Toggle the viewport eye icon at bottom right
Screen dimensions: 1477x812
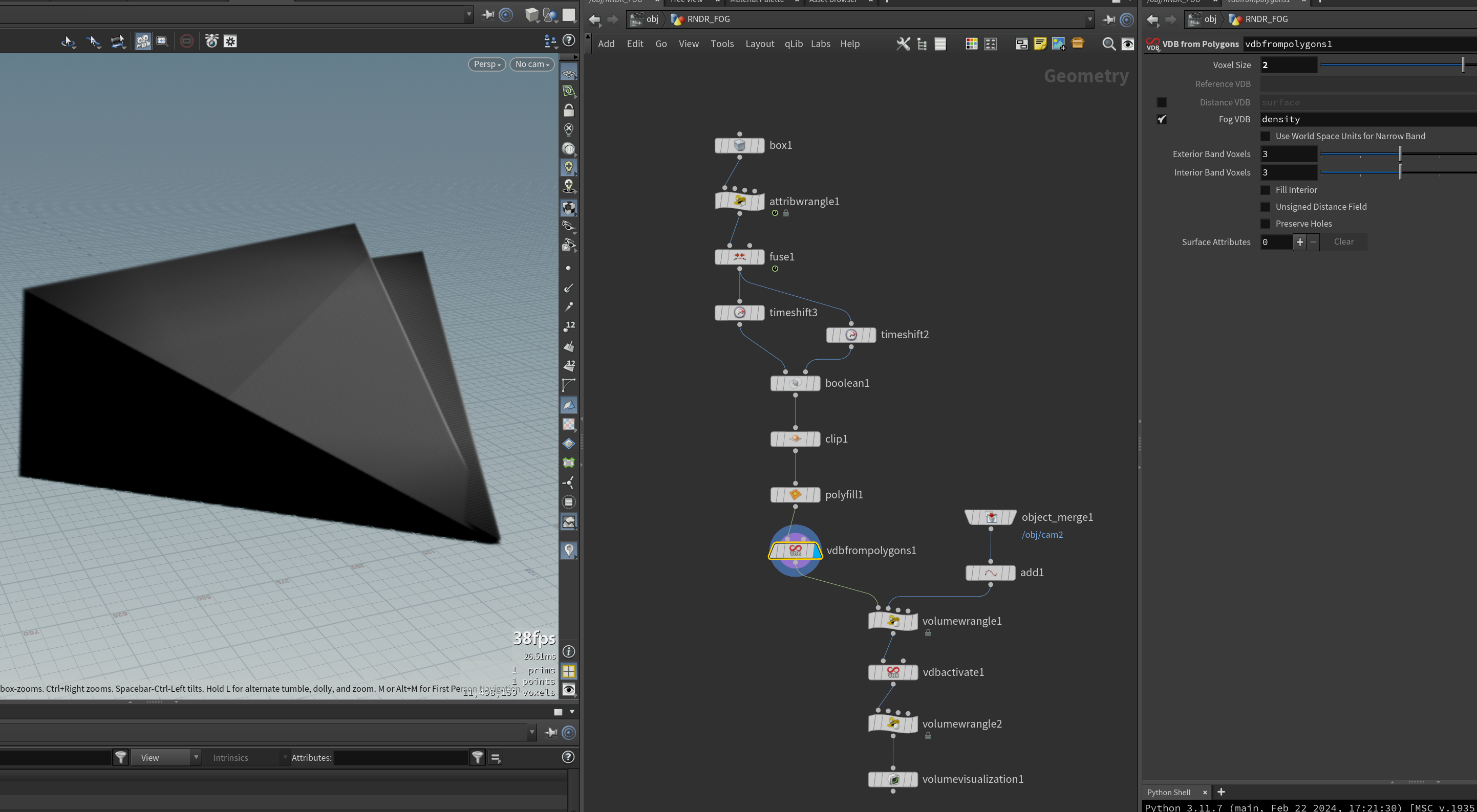pyautogui.click(x=568, y=689)
